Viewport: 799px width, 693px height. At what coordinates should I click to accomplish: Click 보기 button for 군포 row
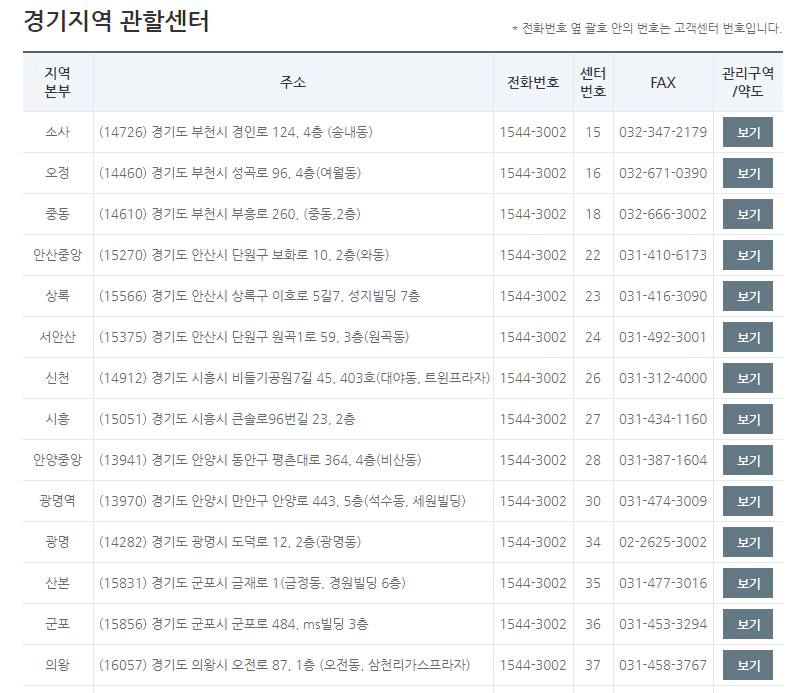(x=748, y=624)
